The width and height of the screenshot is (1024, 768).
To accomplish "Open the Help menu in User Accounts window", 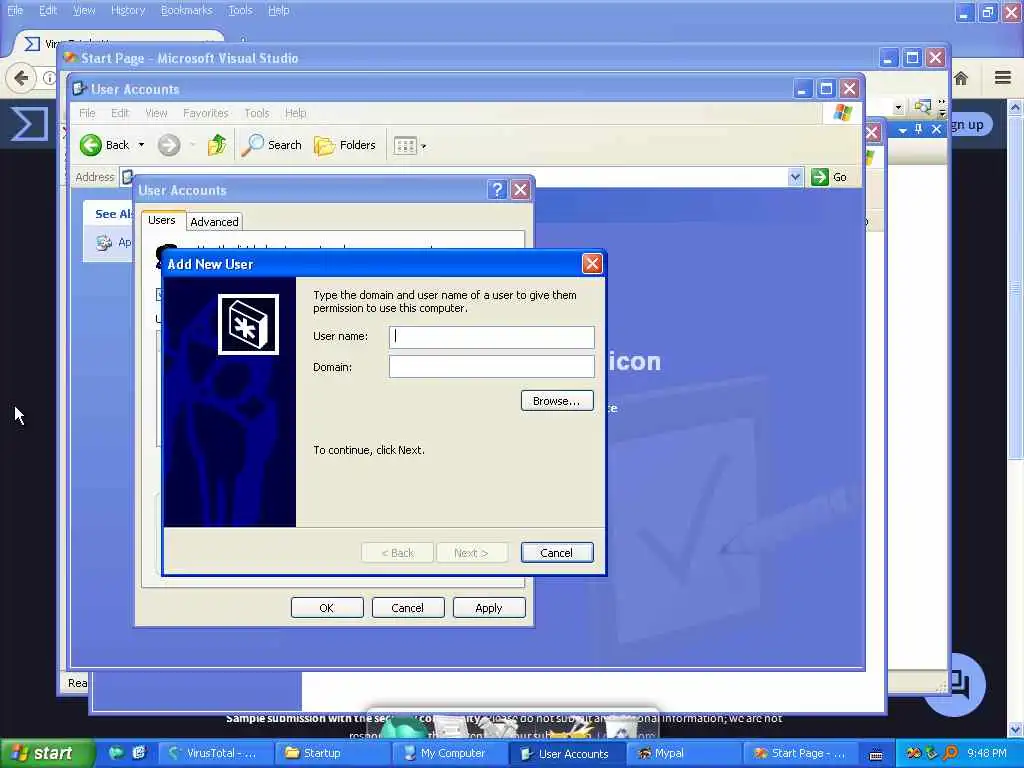I will point(295,113).
